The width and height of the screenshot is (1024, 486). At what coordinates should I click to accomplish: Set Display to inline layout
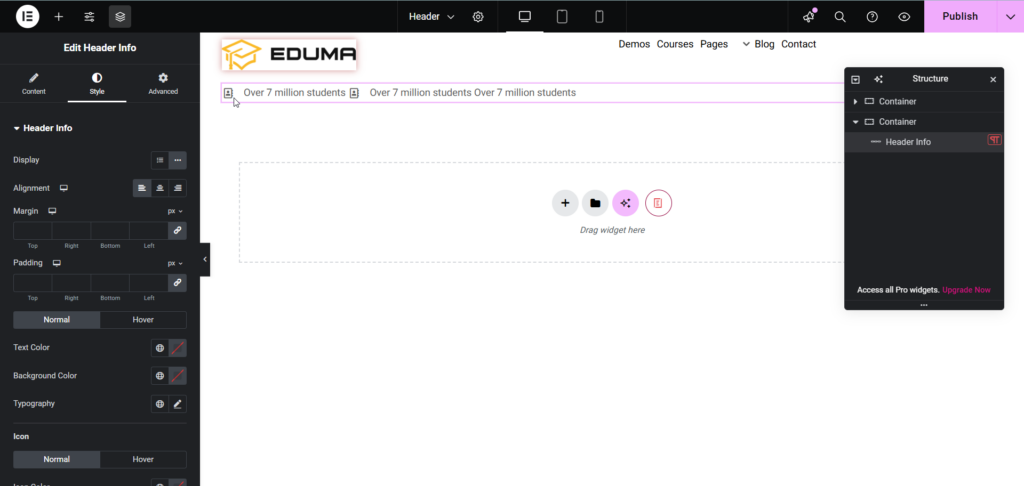[x=178, y=160]
